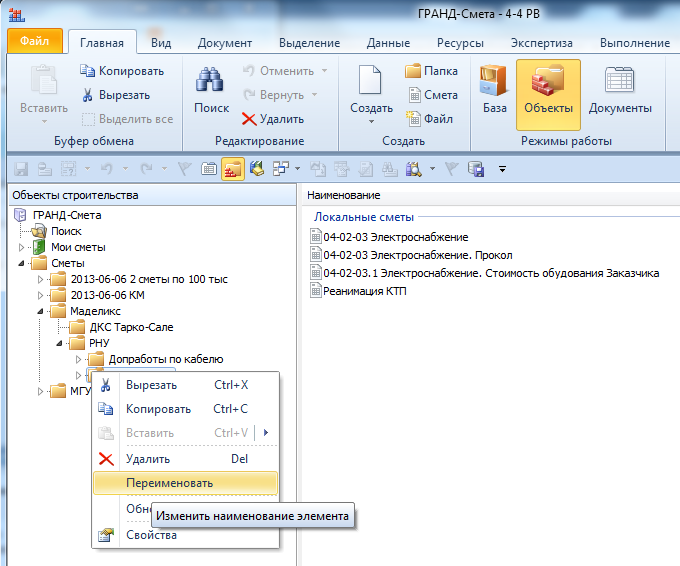
Task: Switch to Вид ribbon tab
Action: 161,43
